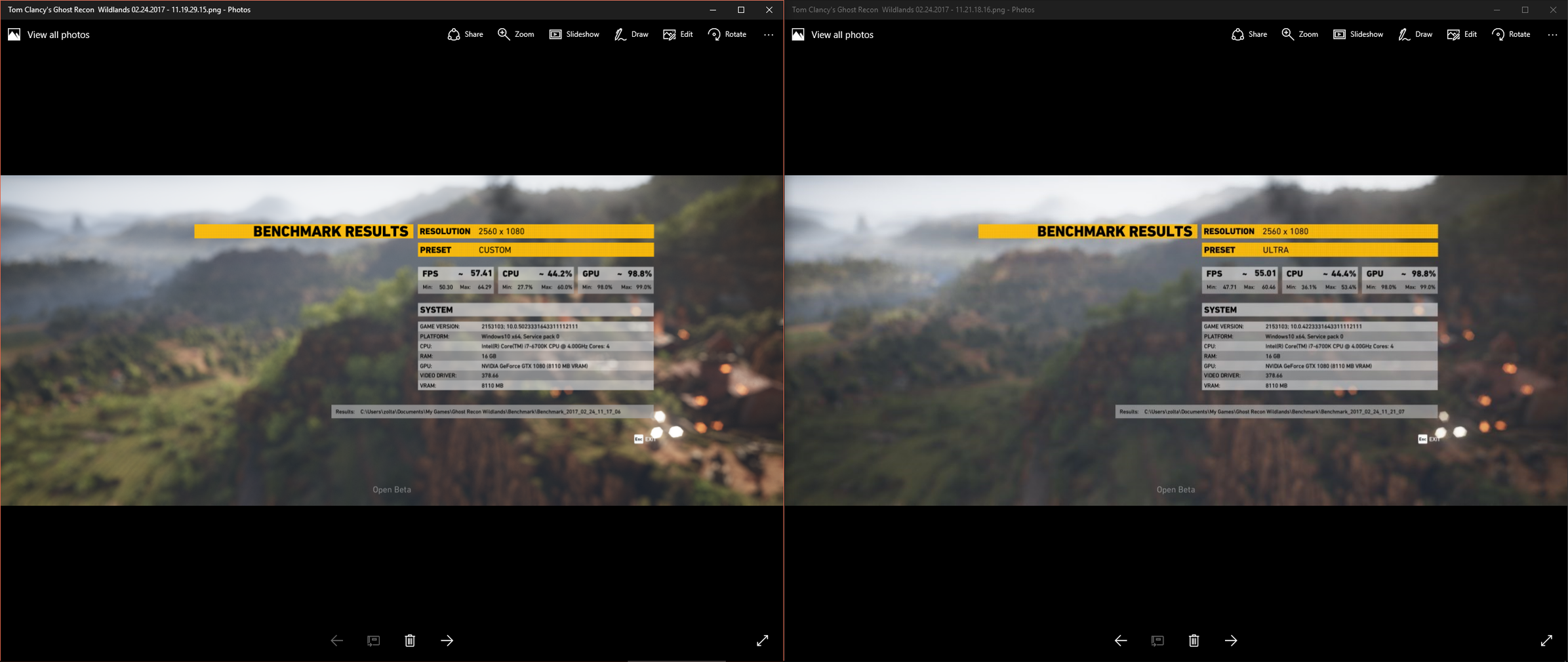Go to next photo in left window
Image resolution: width=1568 pixels, height=662 pixels.
pos(447,640)
